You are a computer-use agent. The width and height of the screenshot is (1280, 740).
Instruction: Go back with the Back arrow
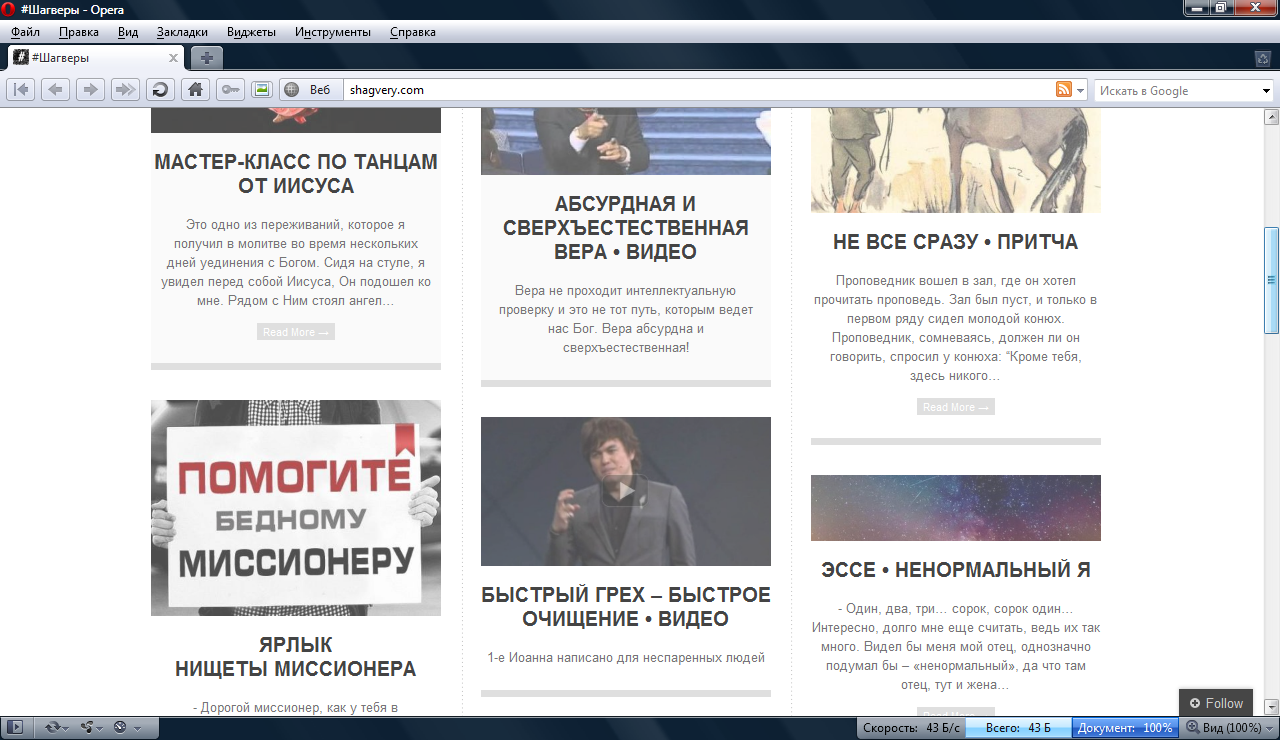(x=56, y=90)
